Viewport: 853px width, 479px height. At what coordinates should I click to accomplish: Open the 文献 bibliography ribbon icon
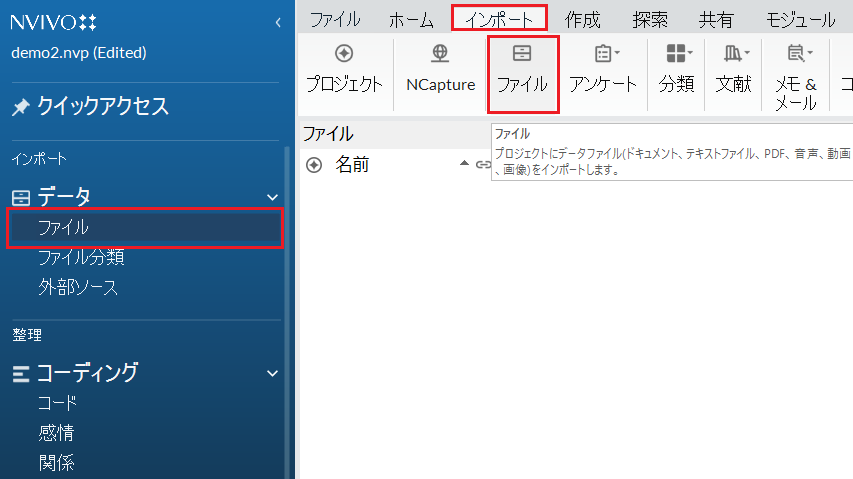click(x=732, y=53)
